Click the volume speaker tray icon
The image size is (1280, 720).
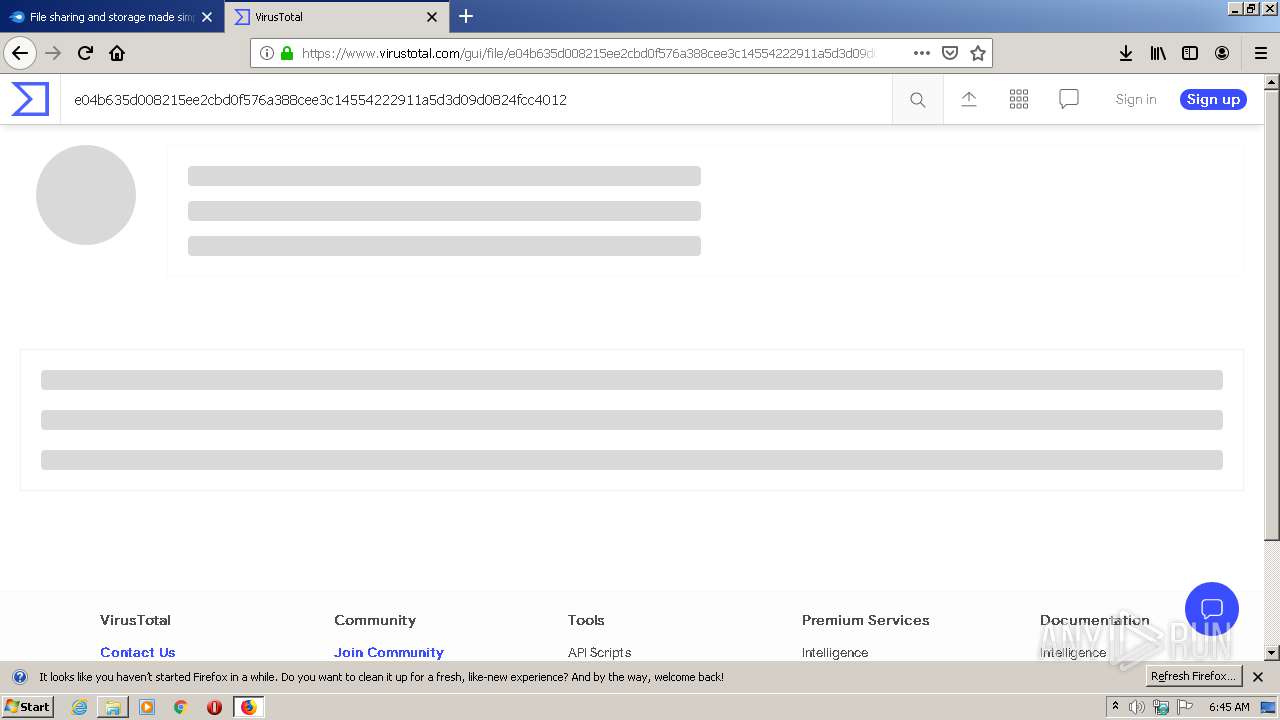coord(1137,707)
